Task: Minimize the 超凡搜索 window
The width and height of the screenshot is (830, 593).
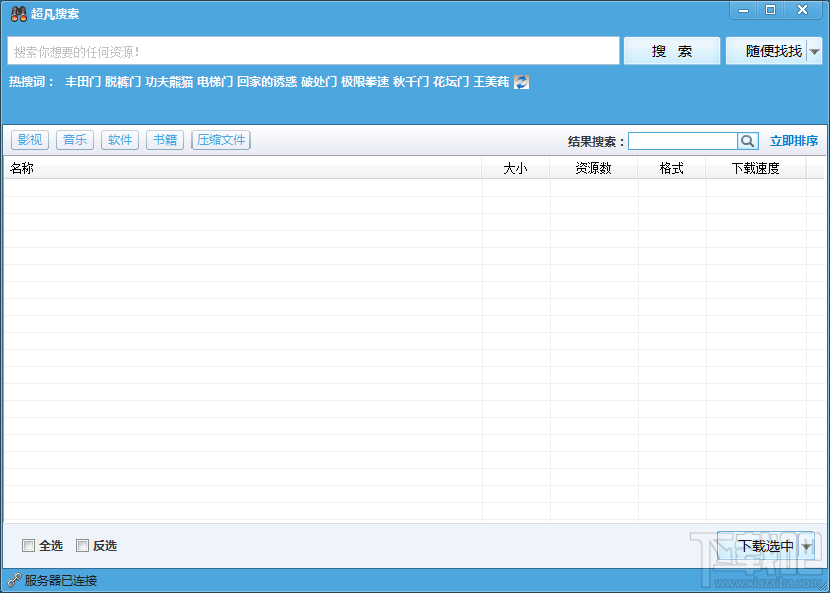Action: tap(744, 10)
